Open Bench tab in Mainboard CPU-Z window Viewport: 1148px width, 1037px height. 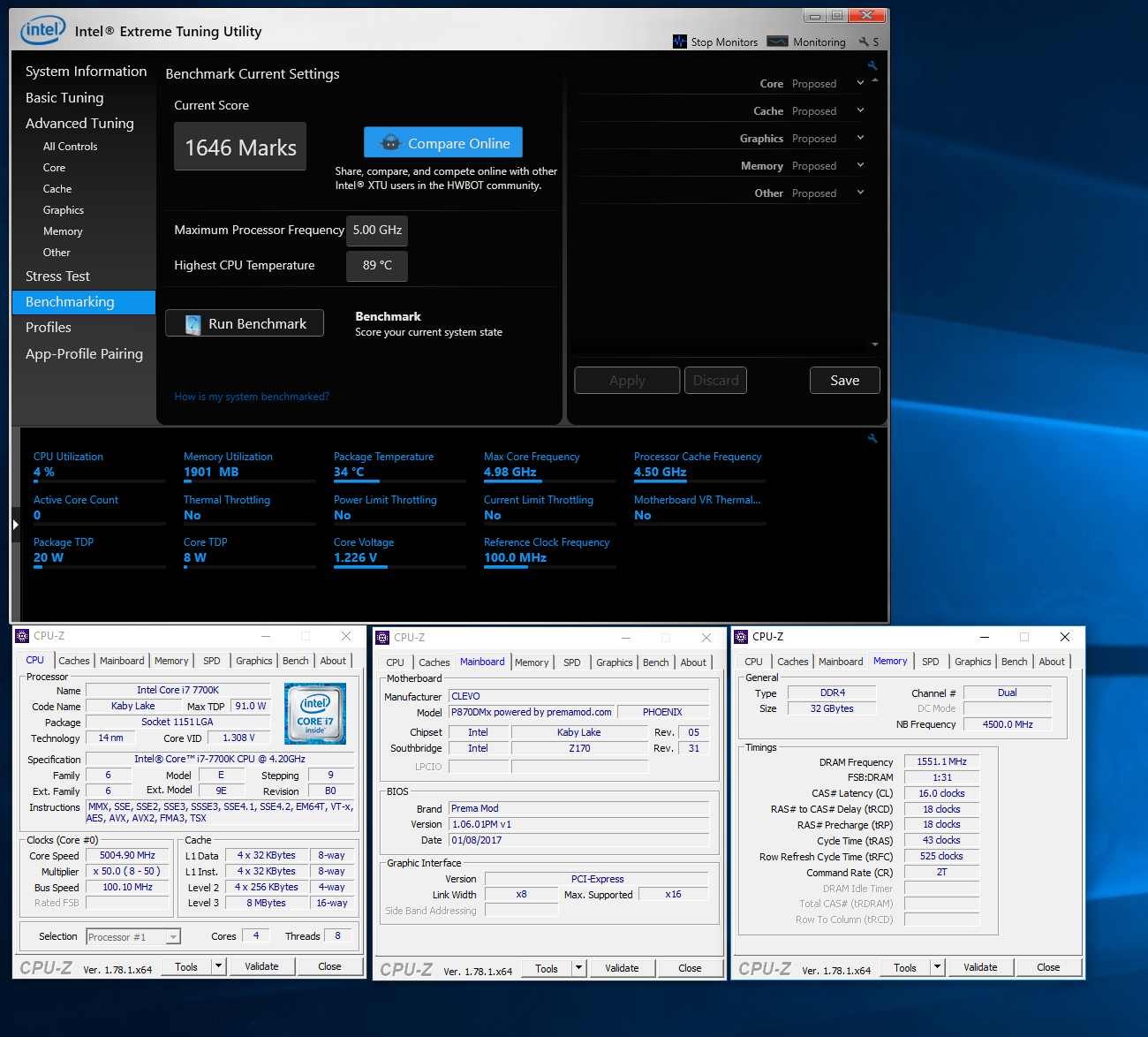656,662
